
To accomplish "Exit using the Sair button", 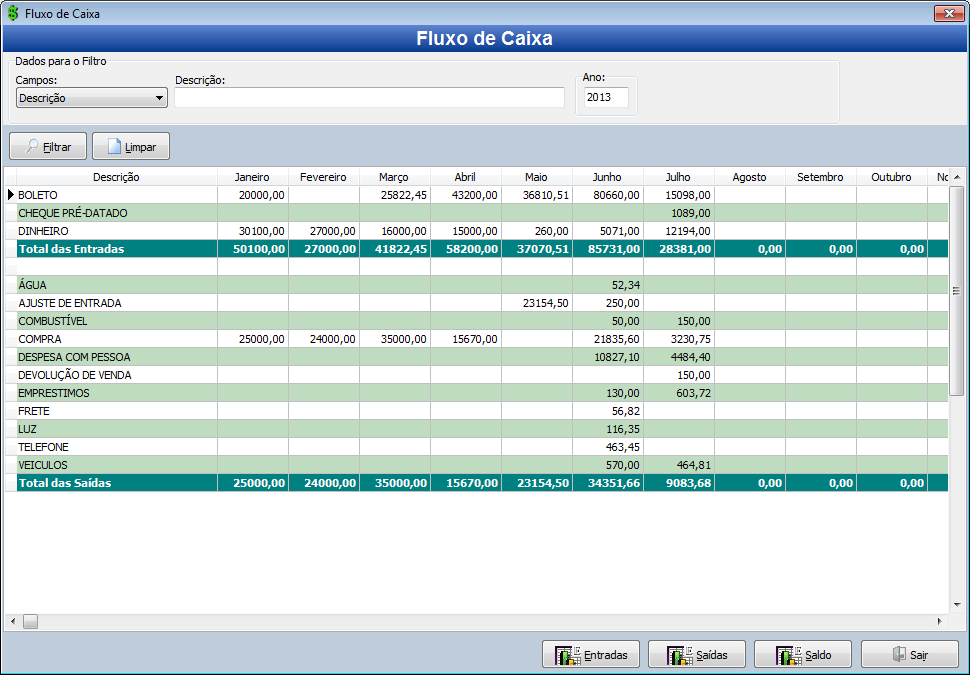I will [910, 654].
